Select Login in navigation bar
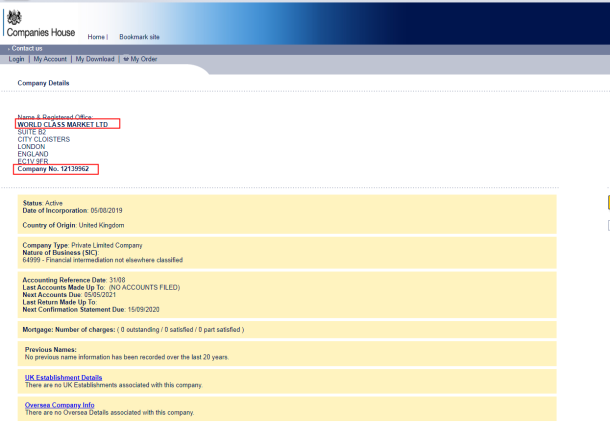This screenshot has width=610, height=423. click(16, 59)
